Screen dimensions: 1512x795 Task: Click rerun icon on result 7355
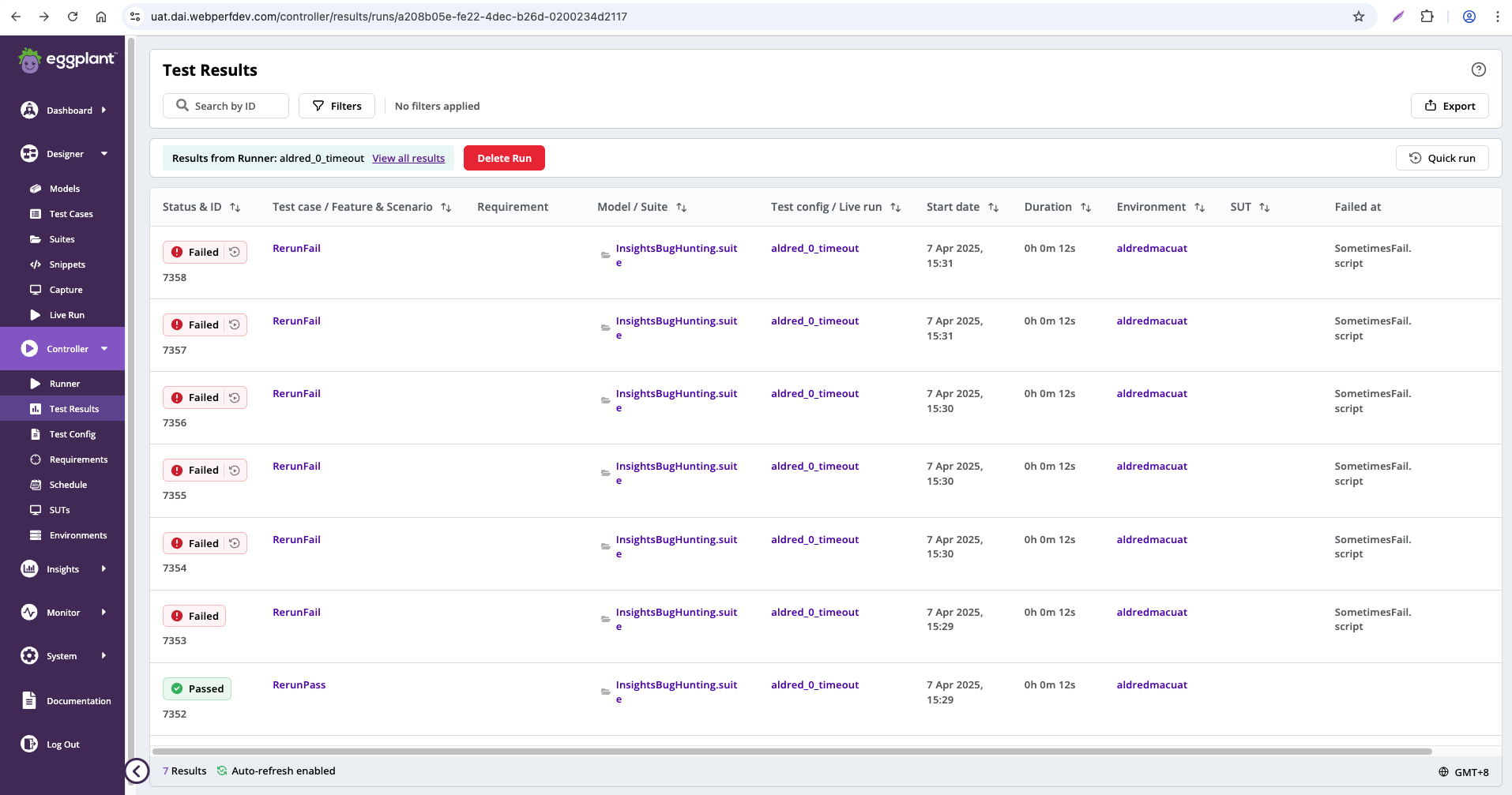tap(235, 470)
